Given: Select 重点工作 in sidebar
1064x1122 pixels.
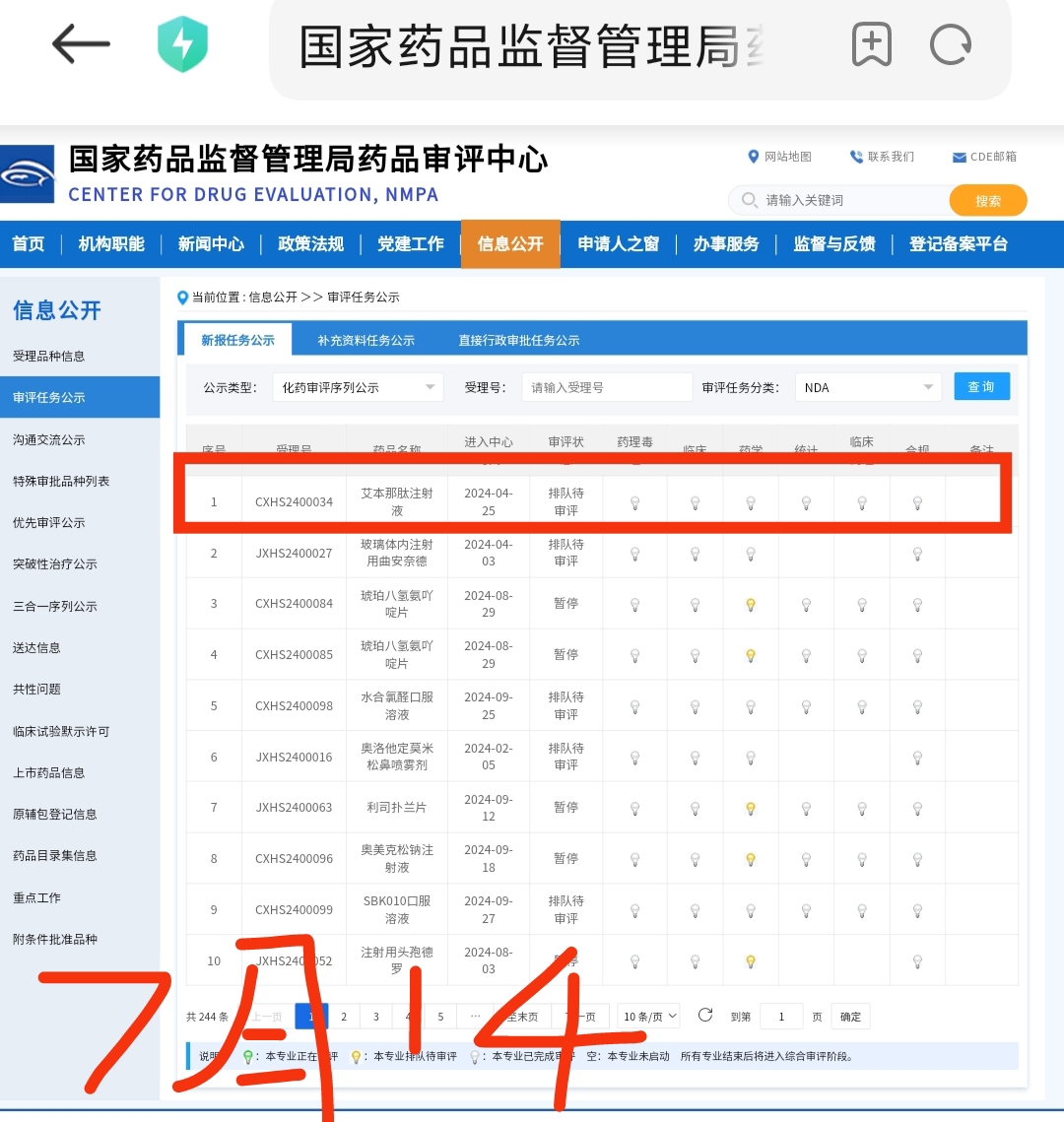Looking at the screenshot, I should point(36,897).
